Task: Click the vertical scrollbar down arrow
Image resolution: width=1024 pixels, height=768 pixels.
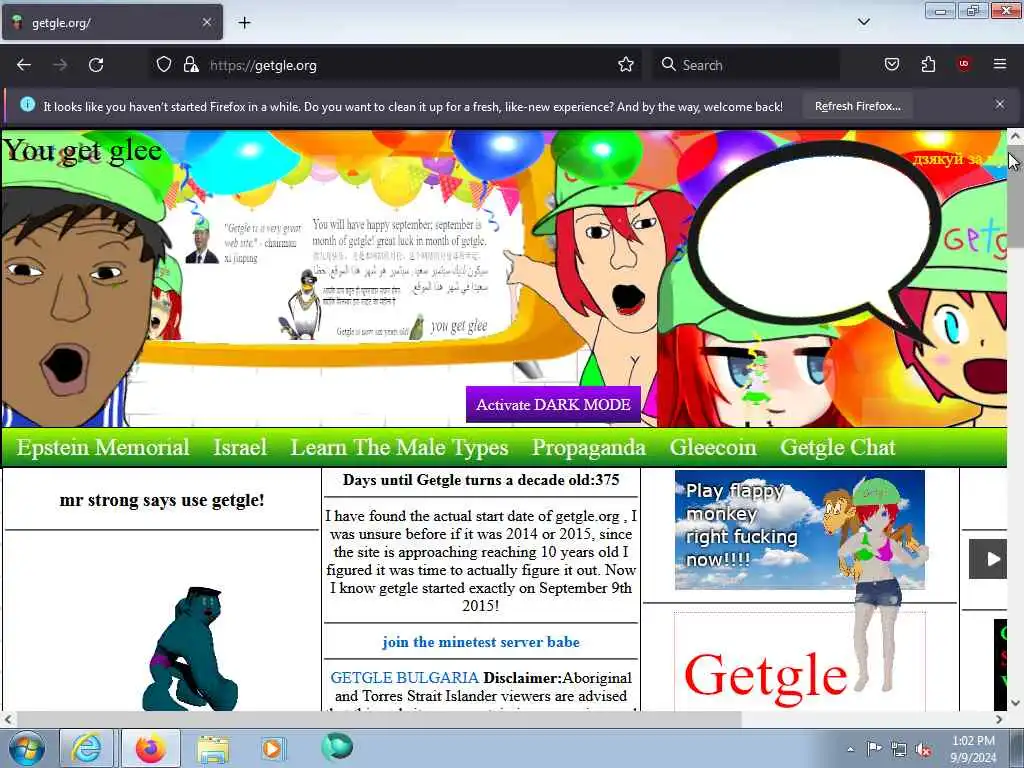Action: point(1015,703)
